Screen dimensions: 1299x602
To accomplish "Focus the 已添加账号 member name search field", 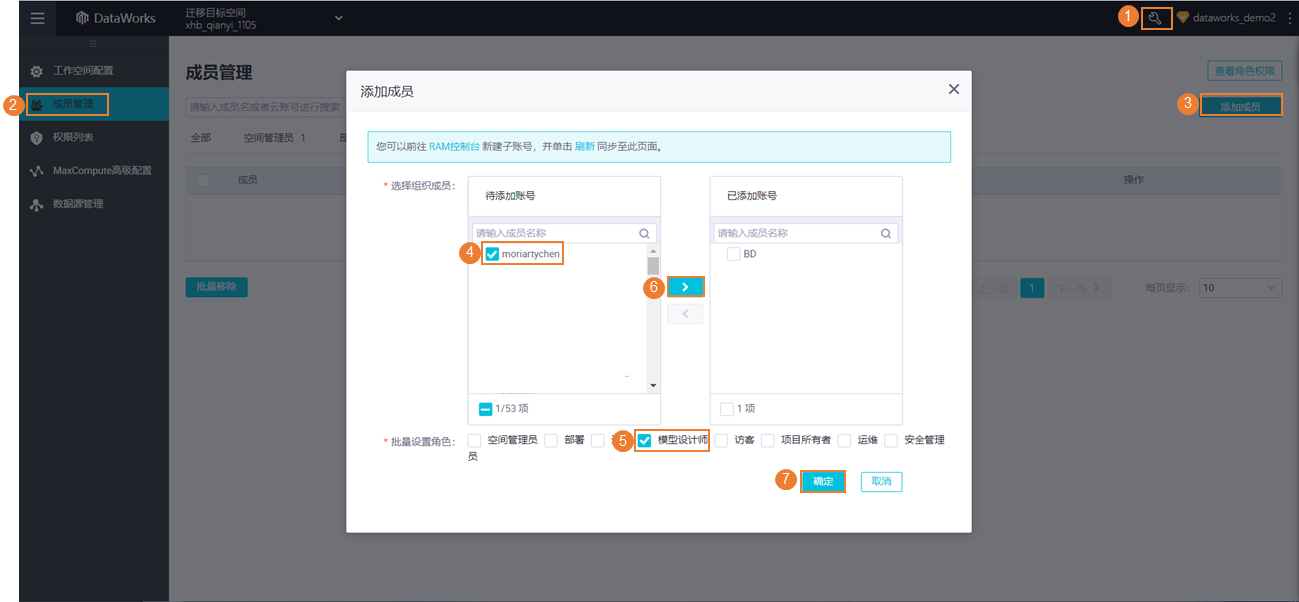I will (x=805, y=233).
